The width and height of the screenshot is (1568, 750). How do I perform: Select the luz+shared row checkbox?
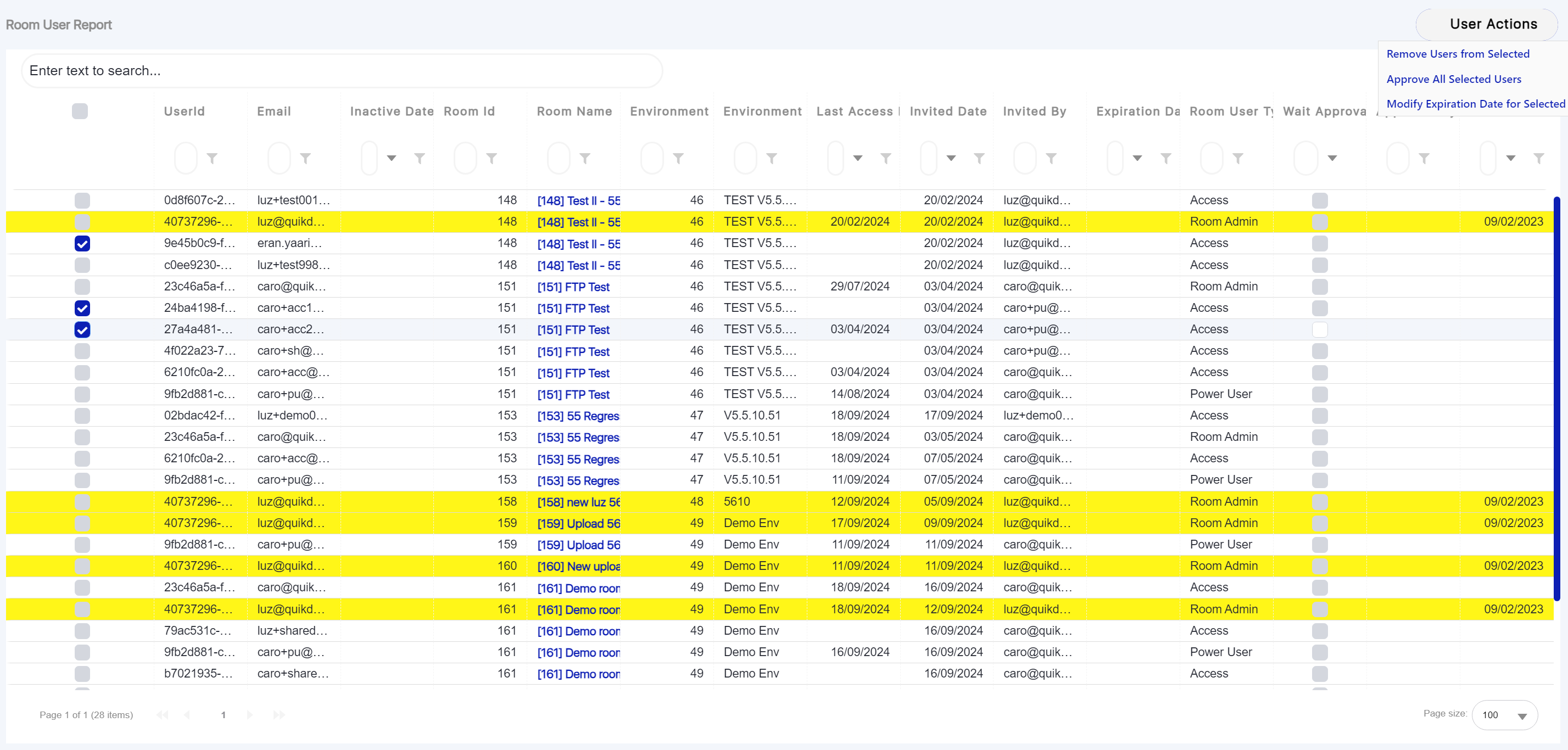(x=82, y=631)
